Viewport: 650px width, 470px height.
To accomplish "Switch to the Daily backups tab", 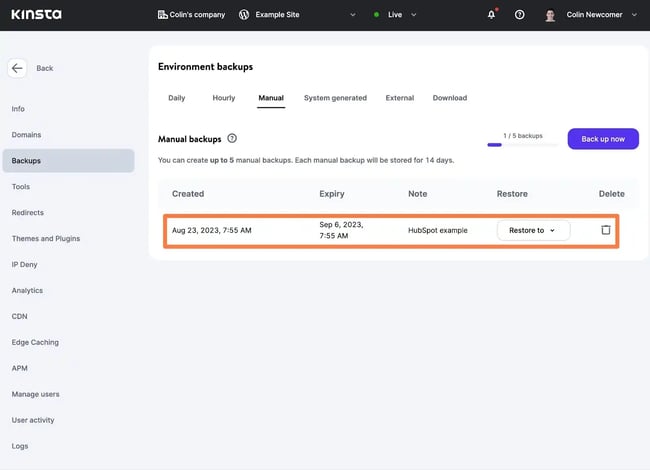I will [177, 98].
